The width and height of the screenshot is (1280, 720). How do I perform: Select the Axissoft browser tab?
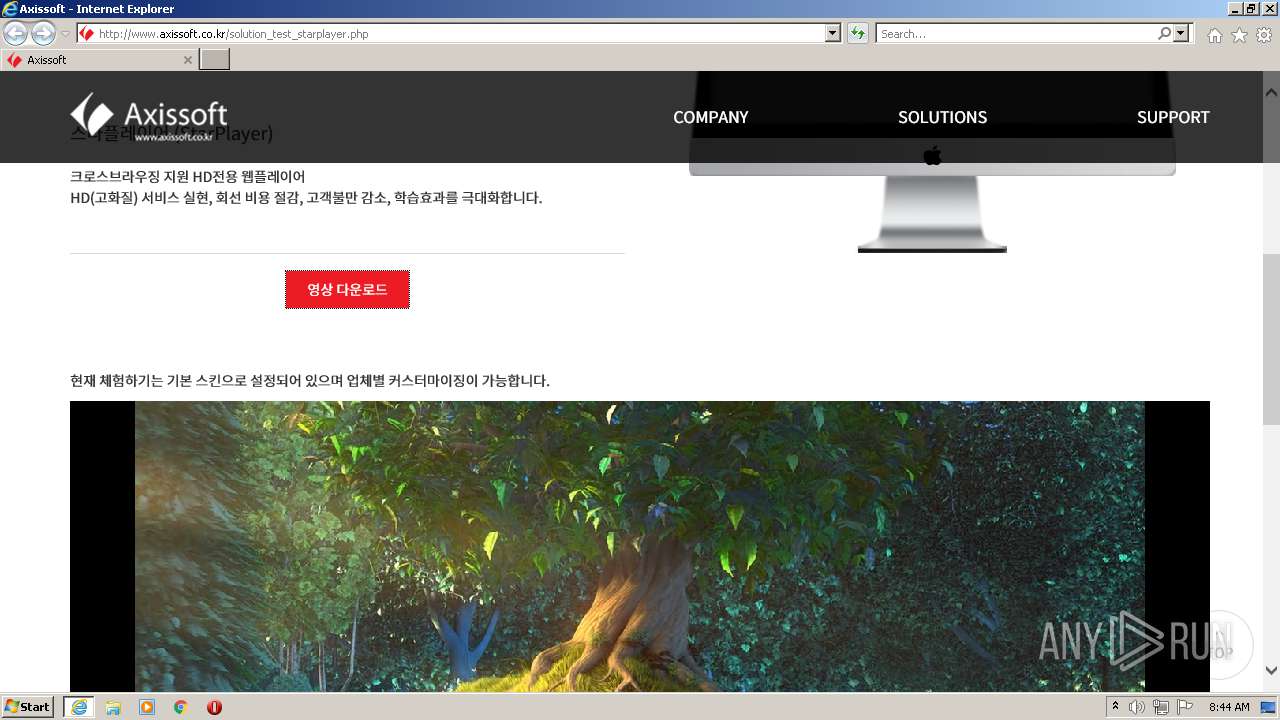[98, 60]
